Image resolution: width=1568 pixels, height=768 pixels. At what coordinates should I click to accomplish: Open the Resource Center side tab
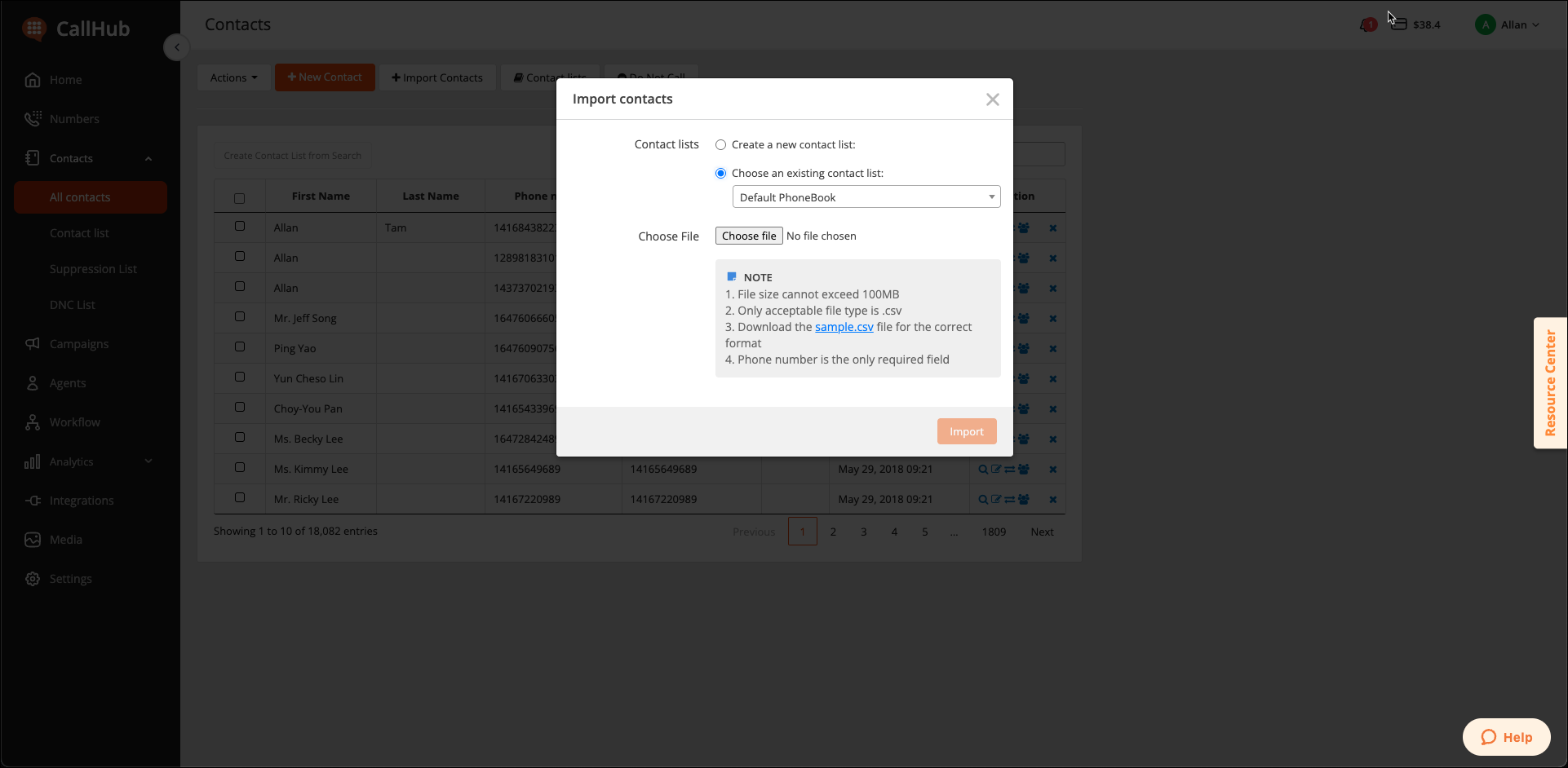pyautogui.click(x=1550, y=383)
